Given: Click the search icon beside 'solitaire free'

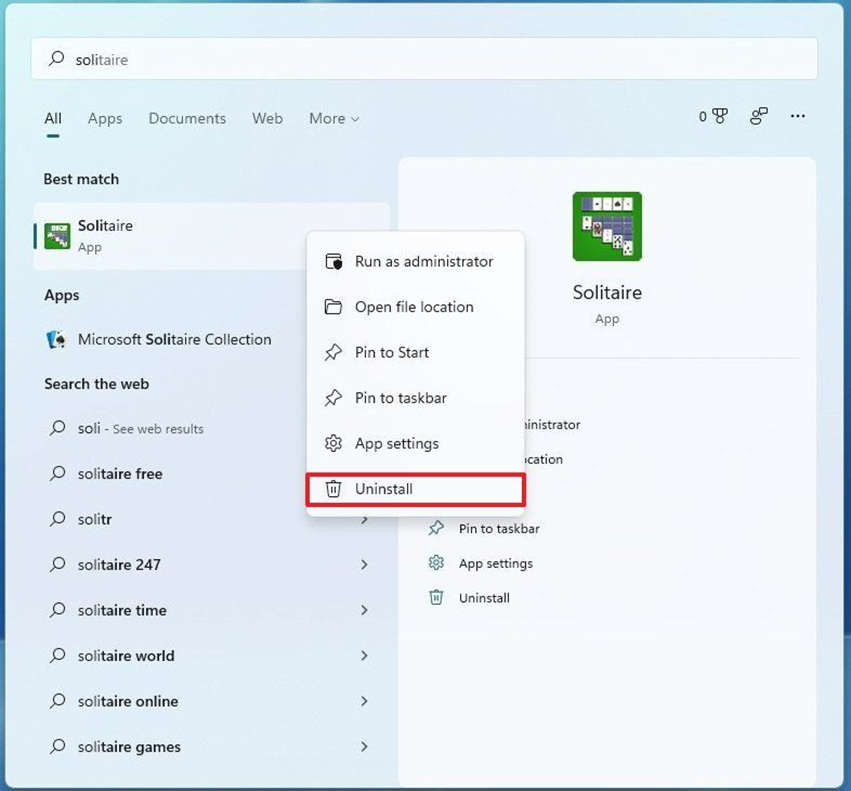Looking at the screenshot, I should coord(58,473).
